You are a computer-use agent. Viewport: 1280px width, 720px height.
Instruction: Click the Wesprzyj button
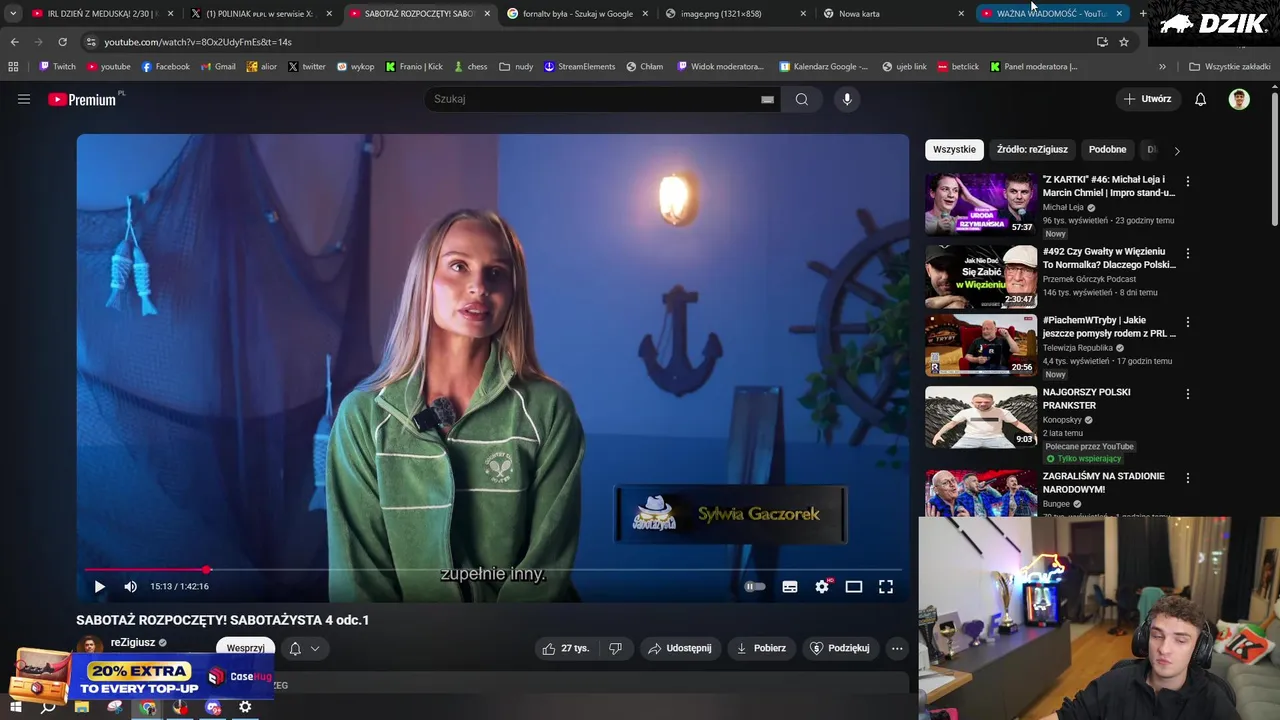click(245, 648)
